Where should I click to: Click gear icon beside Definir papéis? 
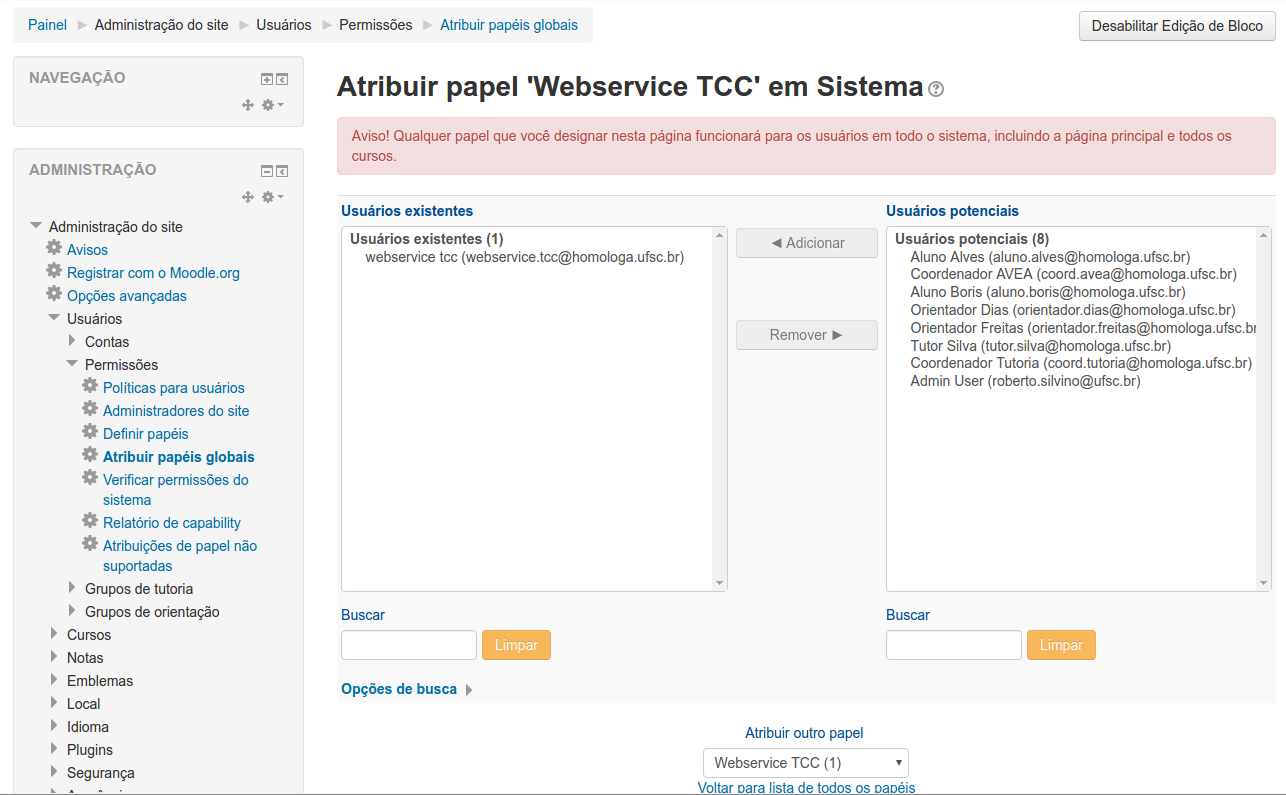[x=91, y=431]
